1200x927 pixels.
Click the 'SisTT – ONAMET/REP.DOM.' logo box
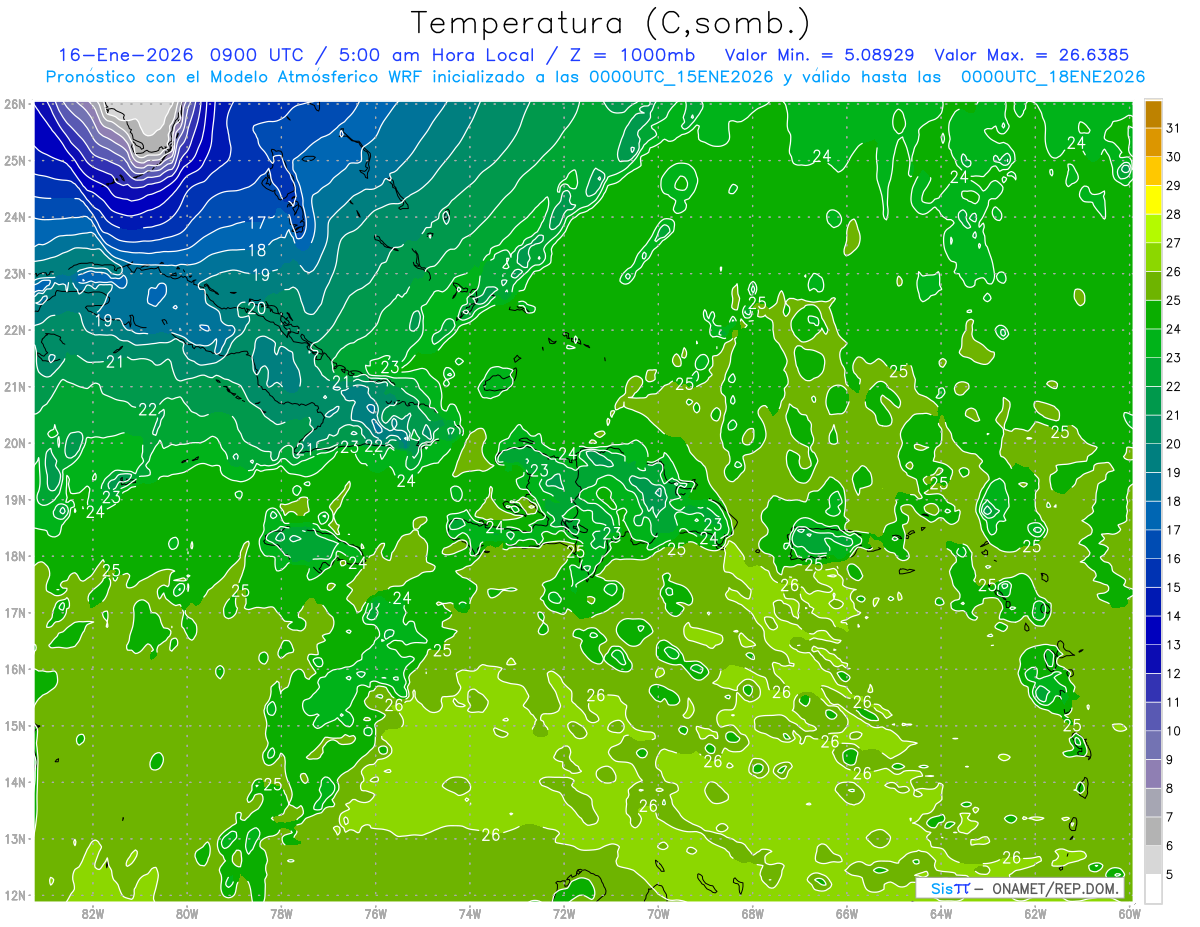1020,888
